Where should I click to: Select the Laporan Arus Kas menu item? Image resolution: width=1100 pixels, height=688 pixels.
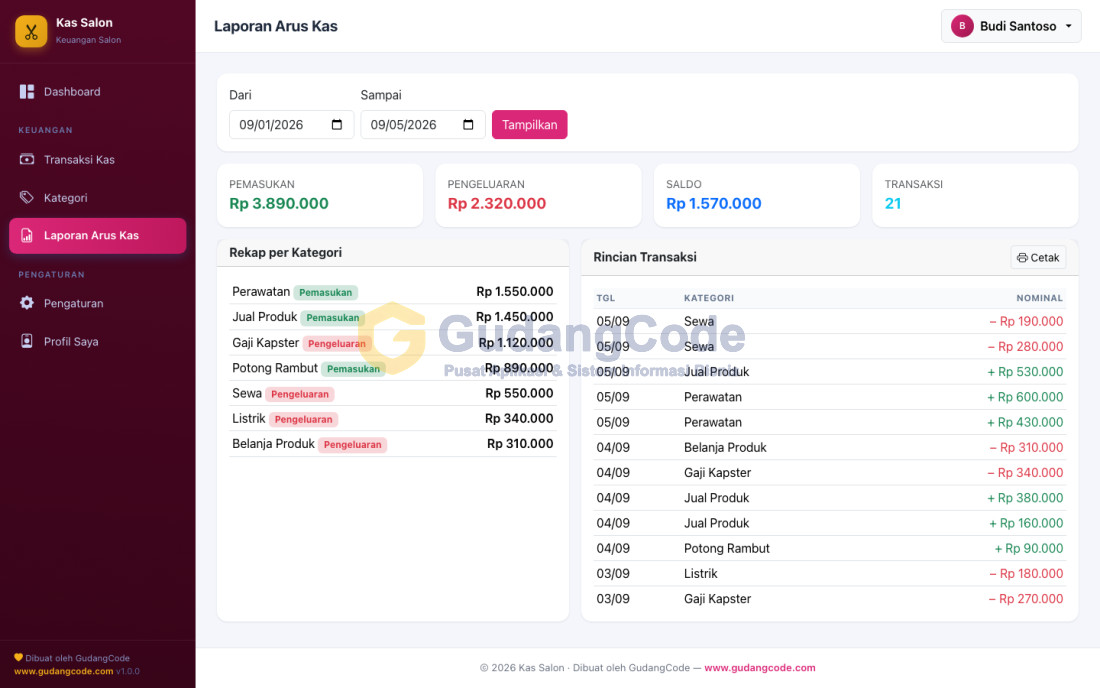coord(98,235)
